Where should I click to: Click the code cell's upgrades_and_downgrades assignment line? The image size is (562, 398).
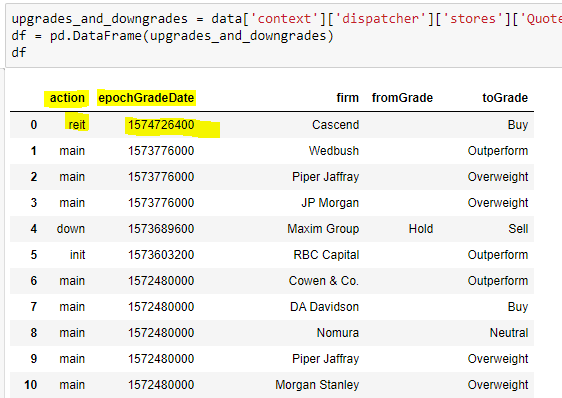pyautogui.click(x=286, y=19)
